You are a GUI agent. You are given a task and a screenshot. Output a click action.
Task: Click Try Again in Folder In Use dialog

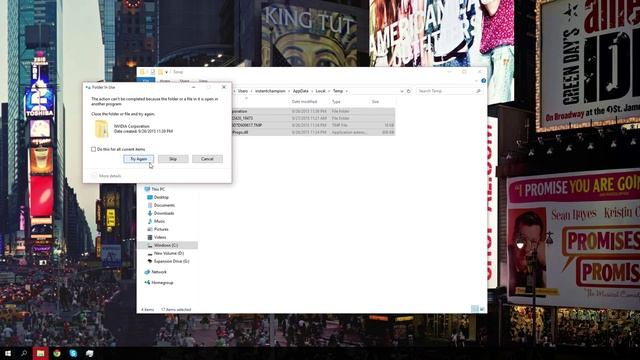(139, 159)
